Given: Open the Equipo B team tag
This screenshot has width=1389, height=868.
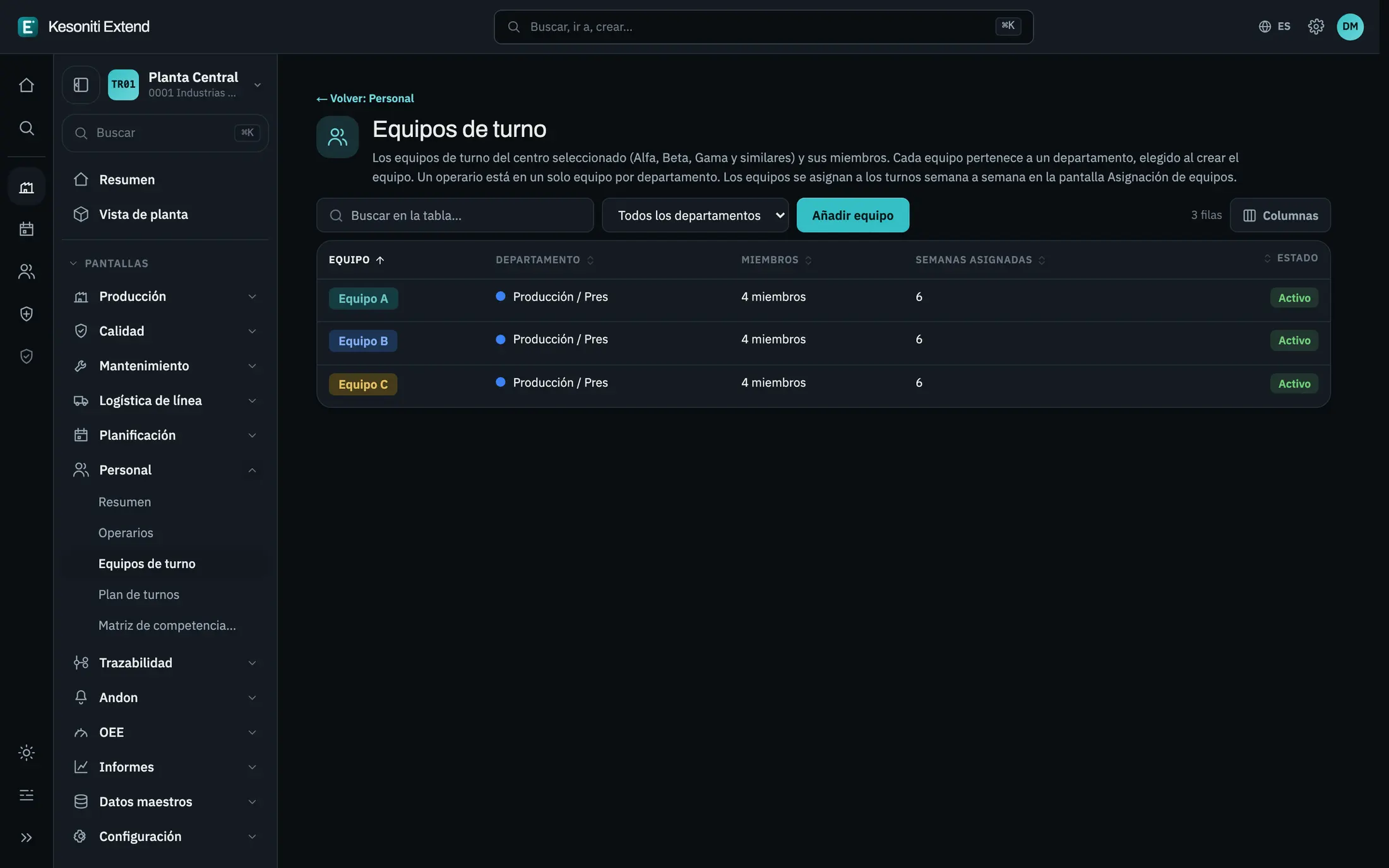Looking at the screenshot, I should click(363, 341).
